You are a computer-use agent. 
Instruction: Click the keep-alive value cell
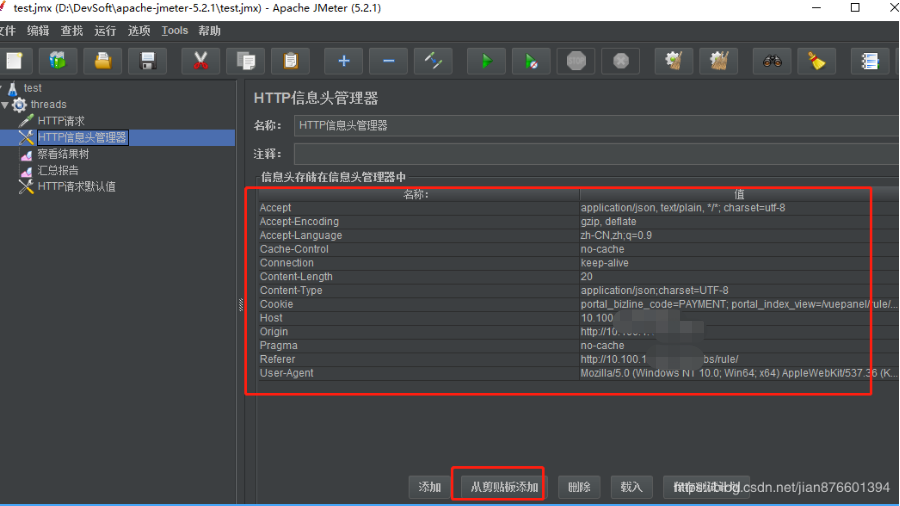pyautogui.click(x=739, y=263)
